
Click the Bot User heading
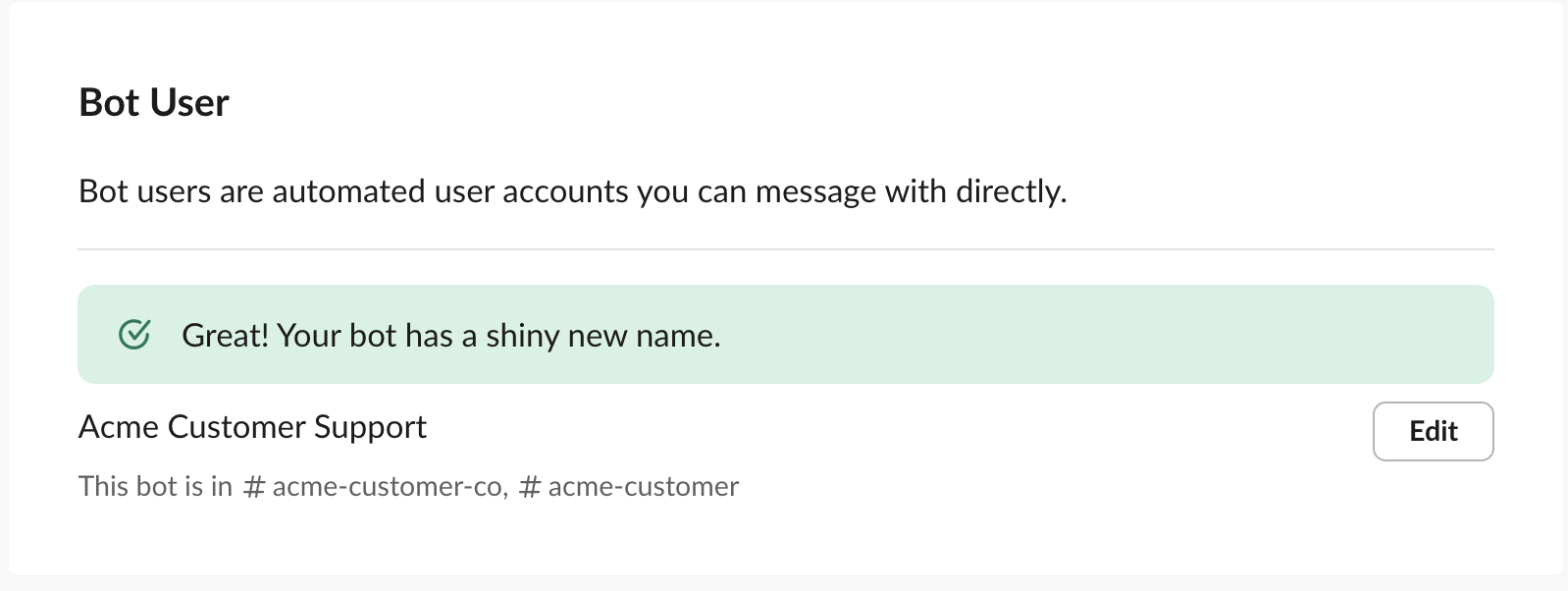[154, 101]
